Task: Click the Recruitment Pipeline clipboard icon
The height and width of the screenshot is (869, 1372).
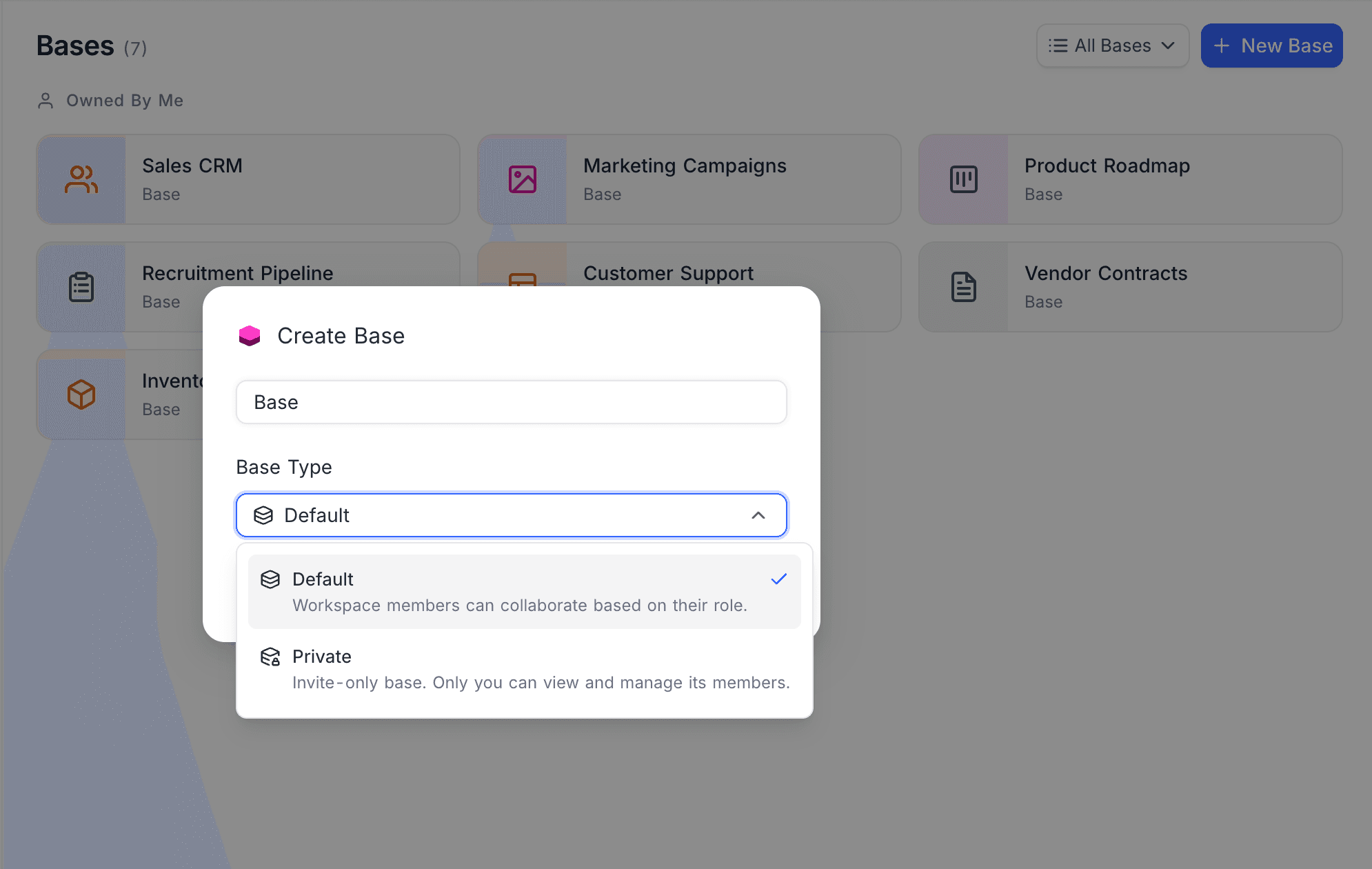Action: click(81, 287)
